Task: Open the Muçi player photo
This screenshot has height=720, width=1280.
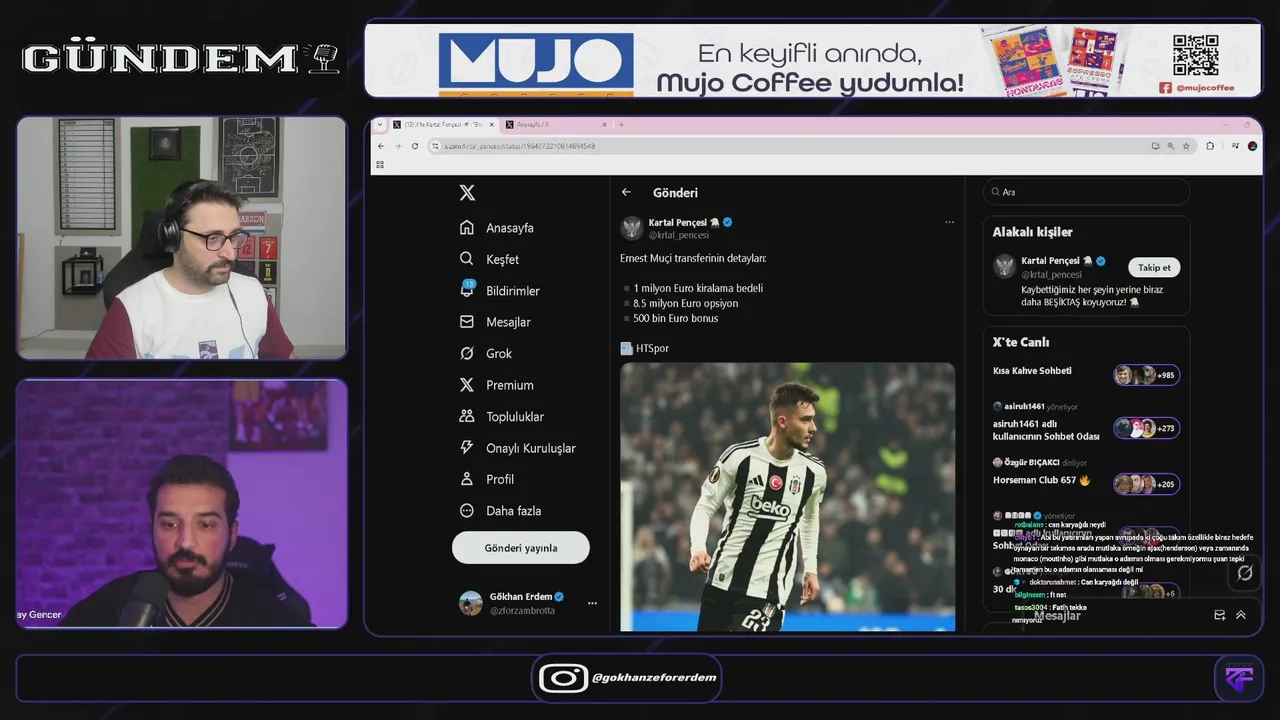Action: tap(788, 496)
